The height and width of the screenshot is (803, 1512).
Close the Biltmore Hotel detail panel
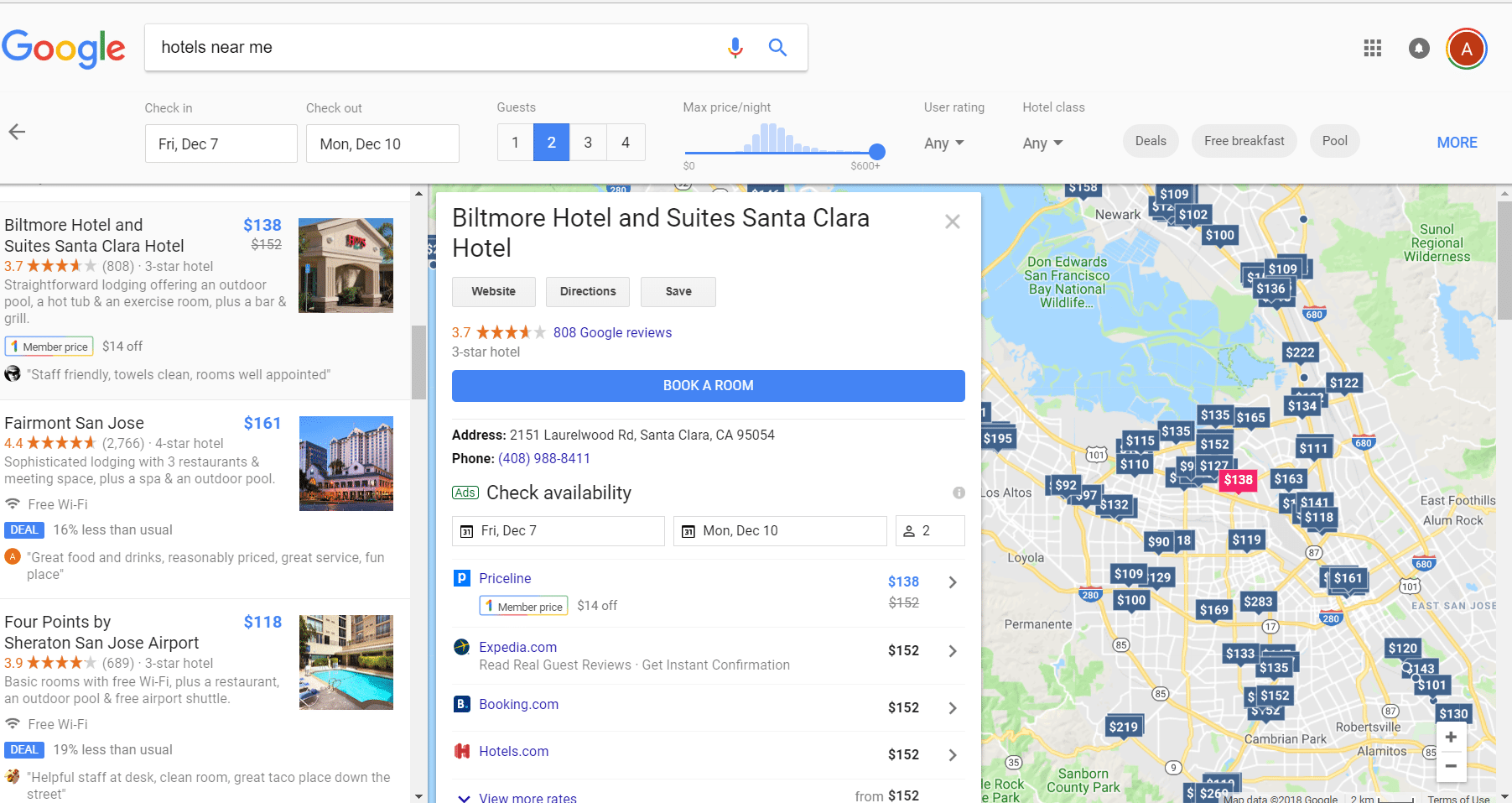(953, 222)
